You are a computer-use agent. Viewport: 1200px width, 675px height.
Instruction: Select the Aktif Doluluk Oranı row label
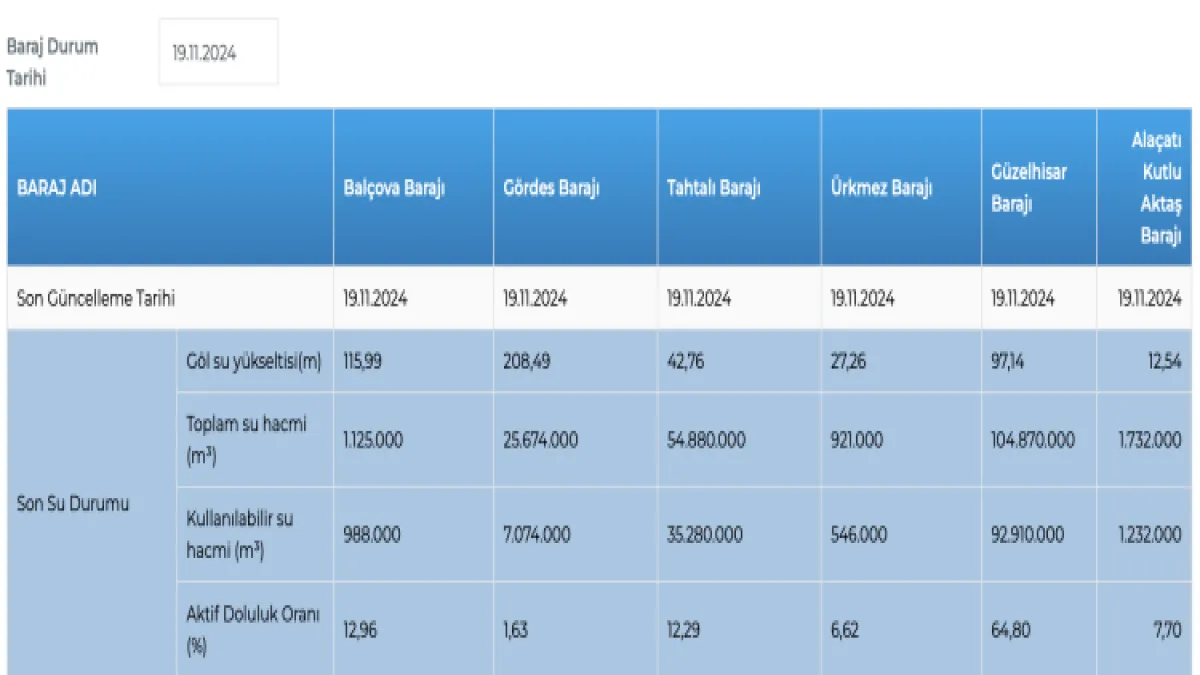pos(252,630)
